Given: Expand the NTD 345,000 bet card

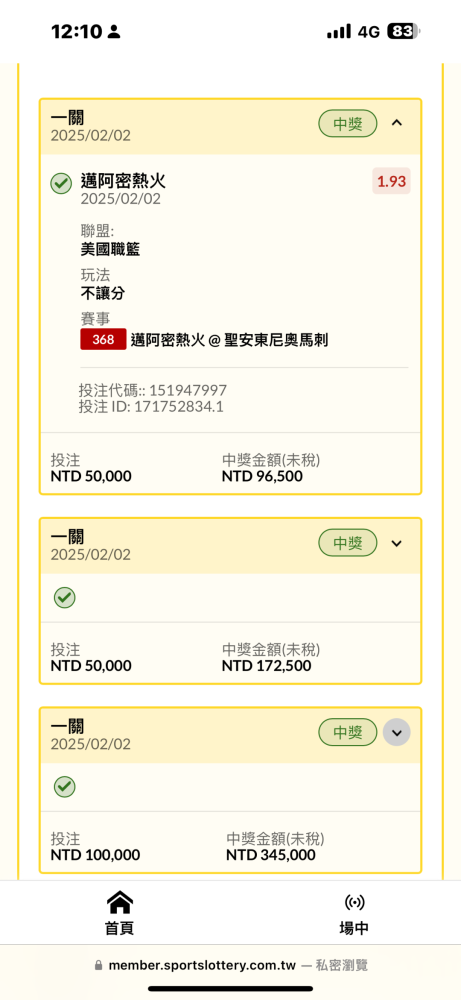Looking at the screenshot, I should click(x=397, y=732).
